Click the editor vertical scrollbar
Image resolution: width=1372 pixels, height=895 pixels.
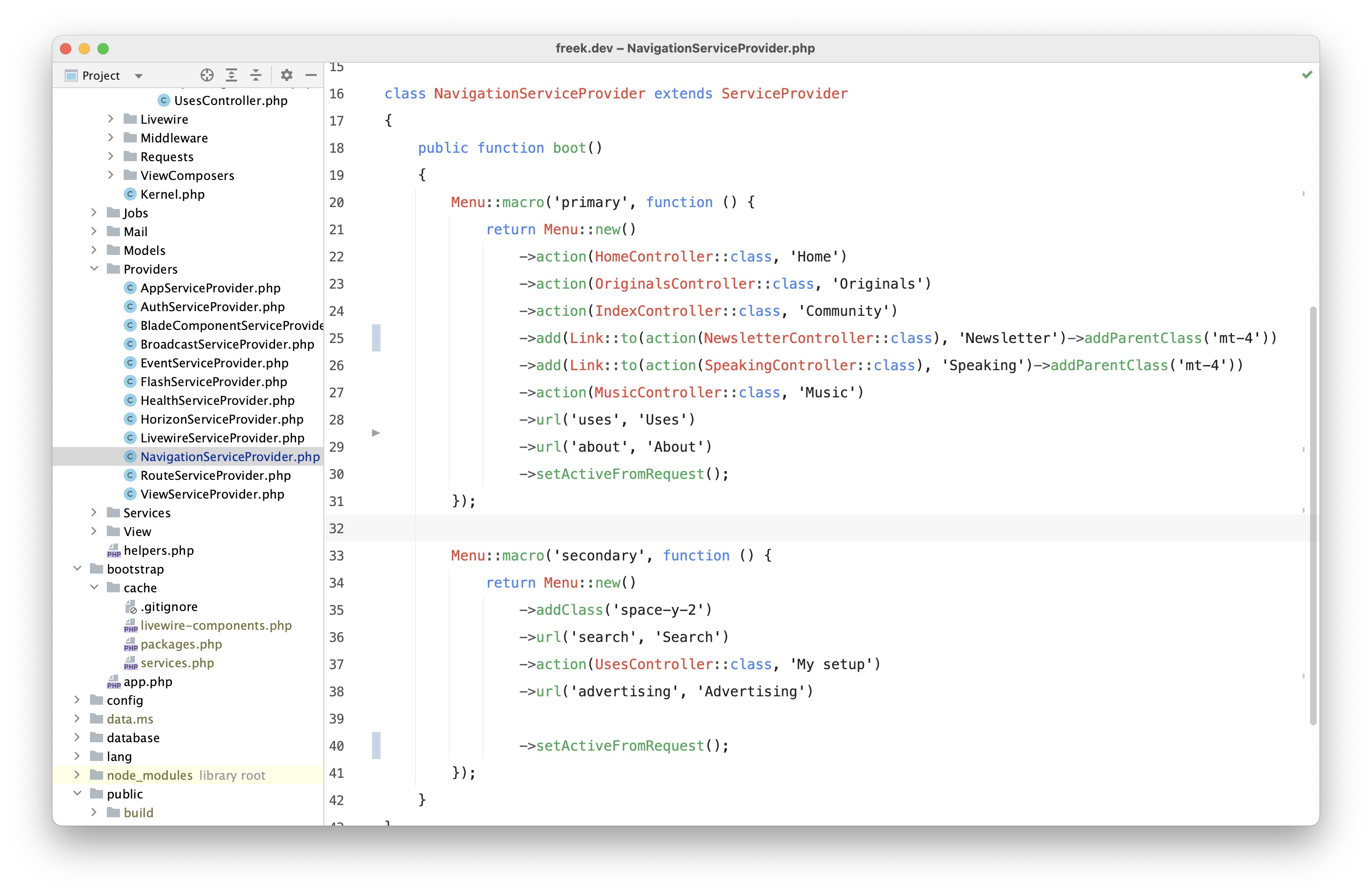pos(1313,516)
